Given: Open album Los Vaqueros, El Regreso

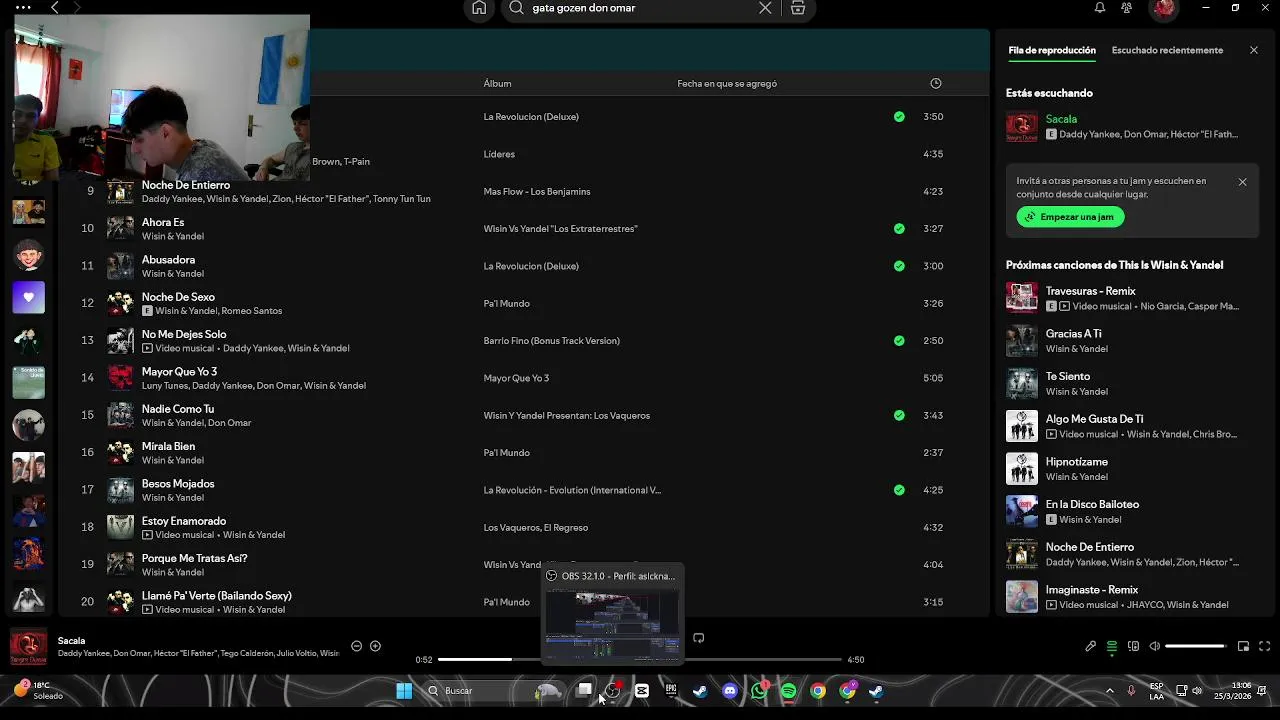Looking at the screenshot, I should click(x=535, y=527).
